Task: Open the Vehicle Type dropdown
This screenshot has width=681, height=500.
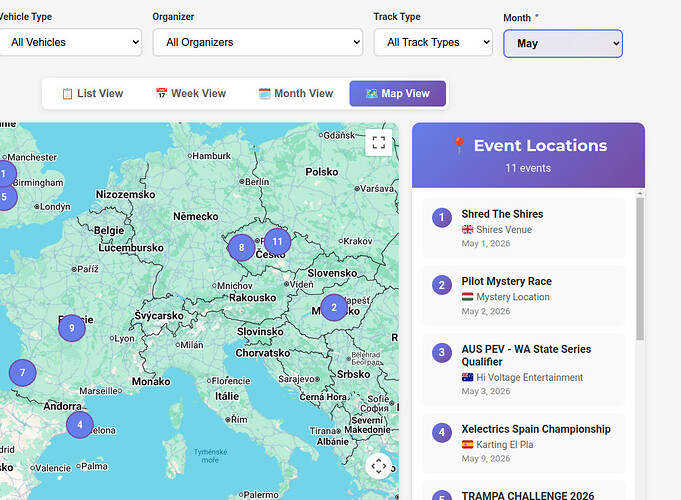Action: point(70,42)
